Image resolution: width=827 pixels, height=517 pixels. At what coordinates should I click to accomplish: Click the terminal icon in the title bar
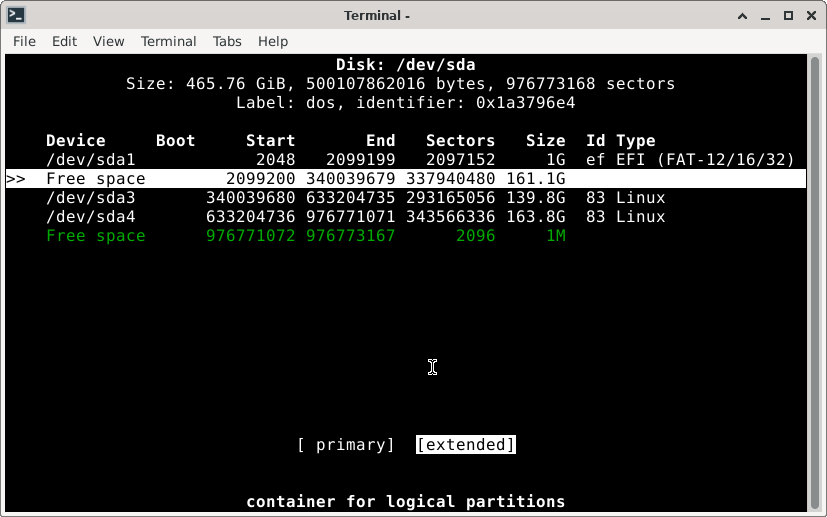pos(15,15)
